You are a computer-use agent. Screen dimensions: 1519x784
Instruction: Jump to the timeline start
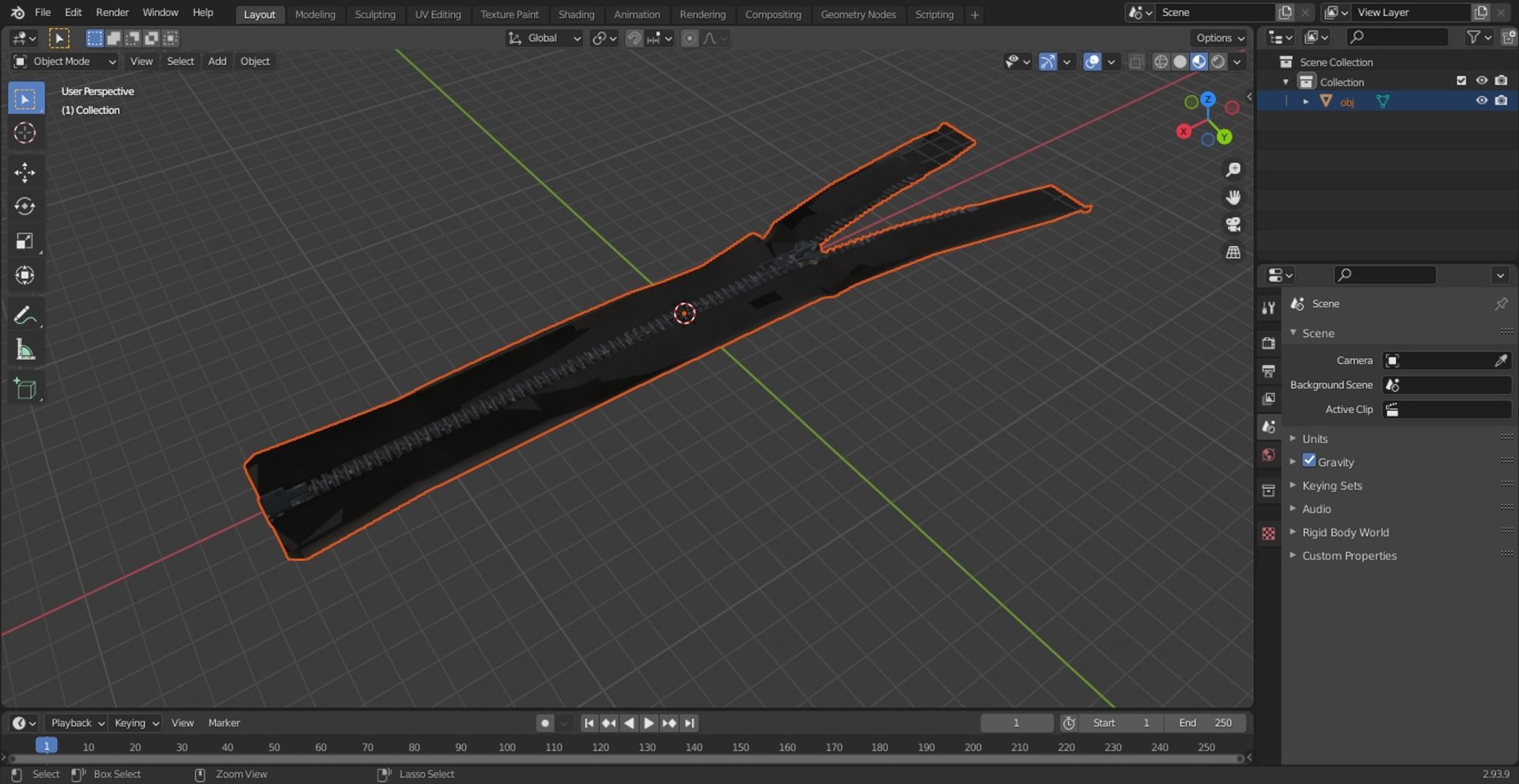pos(589,723)
